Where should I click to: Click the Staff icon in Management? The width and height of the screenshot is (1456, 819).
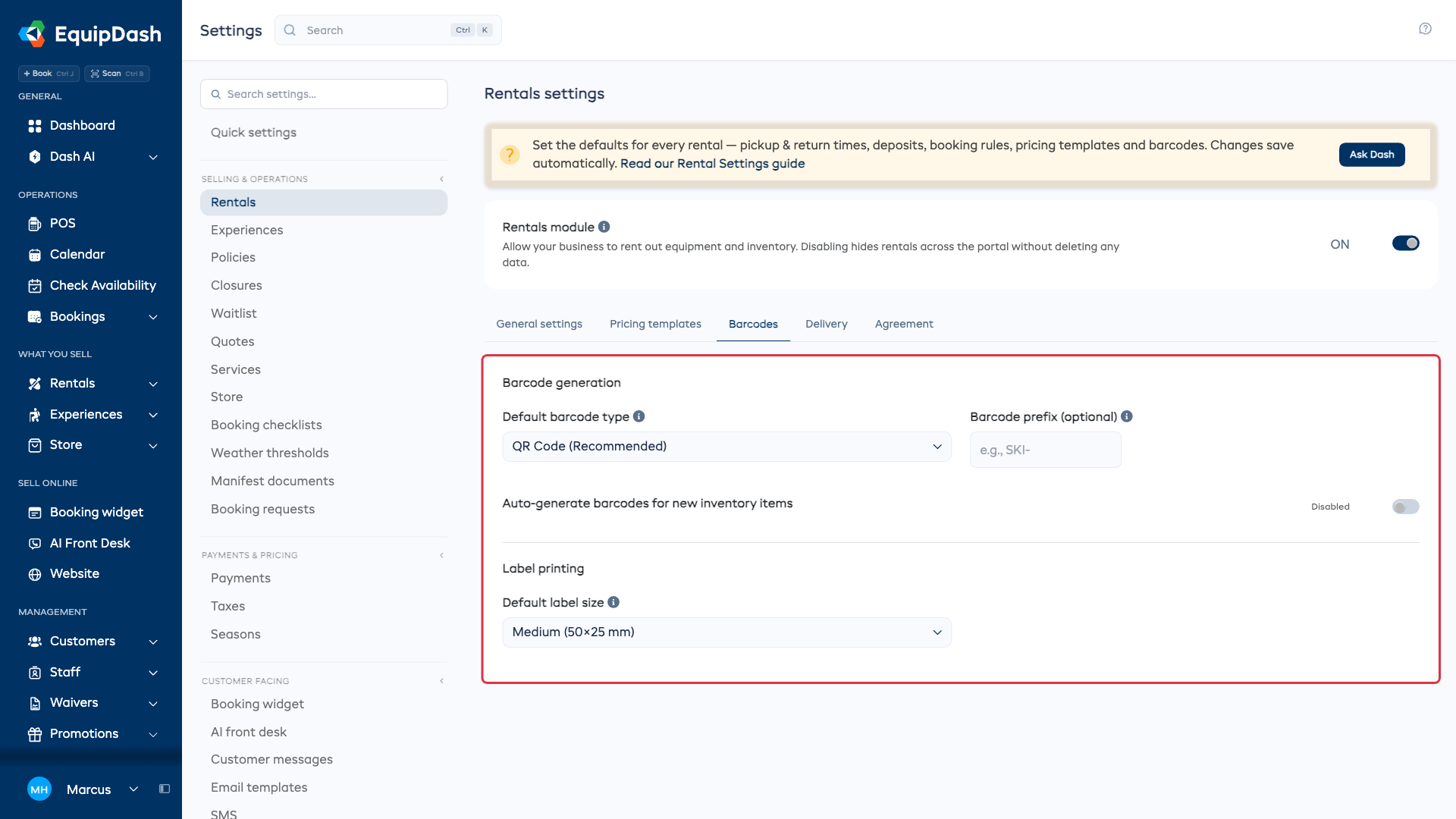click(35, 673)
